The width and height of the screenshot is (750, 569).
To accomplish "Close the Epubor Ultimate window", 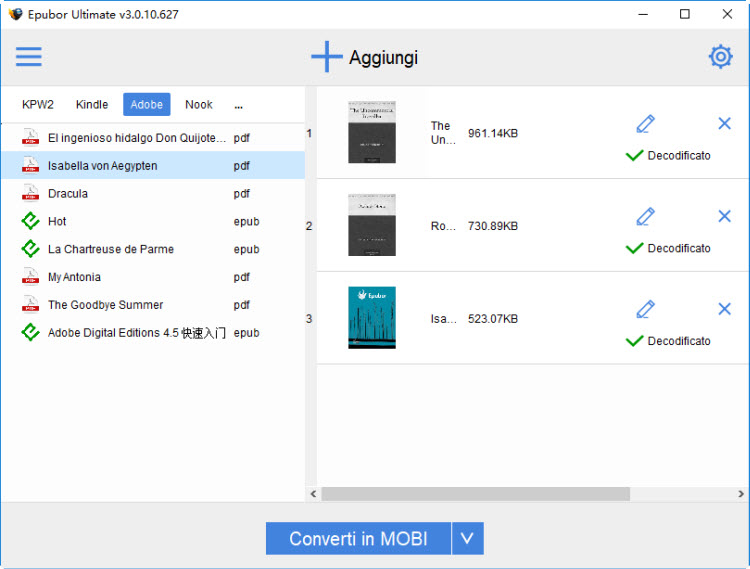I will click(x=727, y=14).
